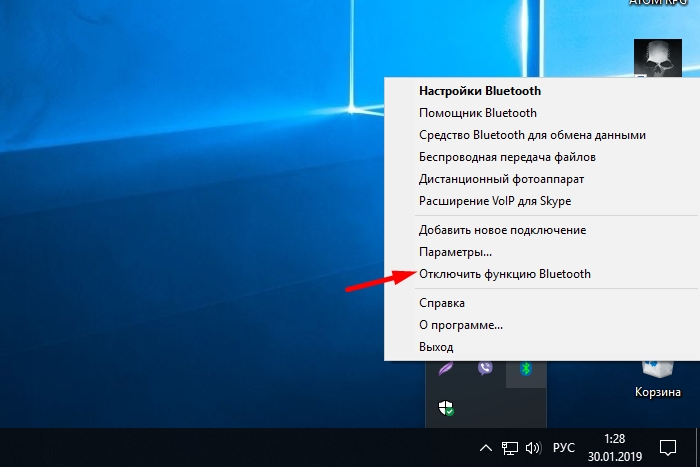
Task: Open Параметры... entry
Action: pyautogui.click(x=542, y=252)
